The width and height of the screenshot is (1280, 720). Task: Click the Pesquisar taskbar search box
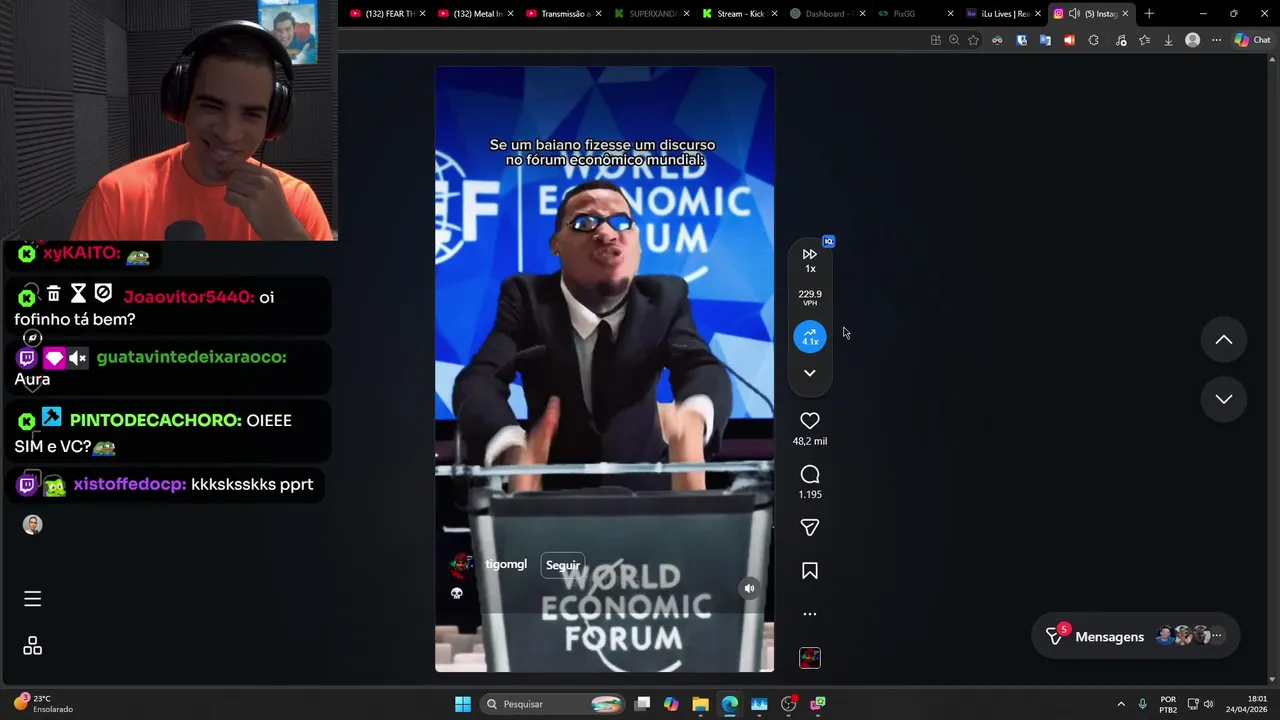click(552, 704)
